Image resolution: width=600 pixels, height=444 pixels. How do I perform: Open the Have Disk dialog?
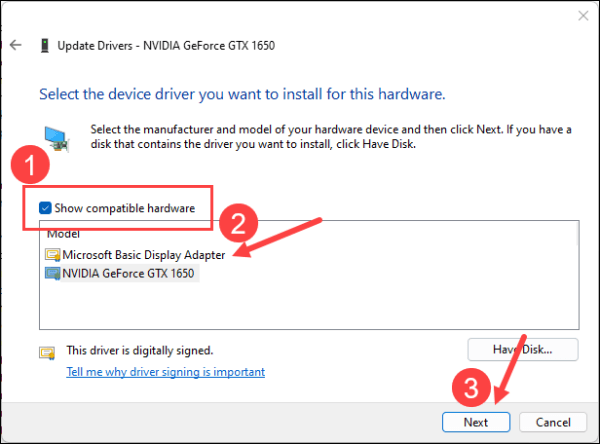523,349
